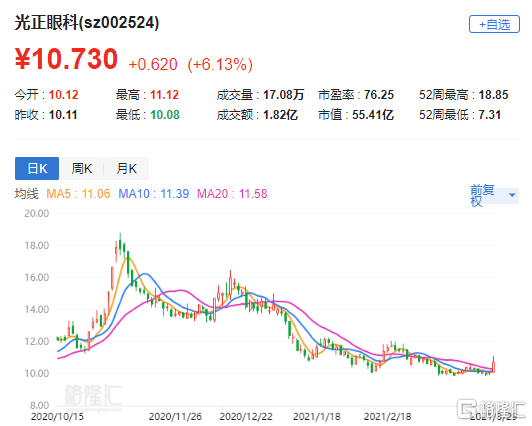Click the 2021/2/18 date axis label

tap(387, 417)
